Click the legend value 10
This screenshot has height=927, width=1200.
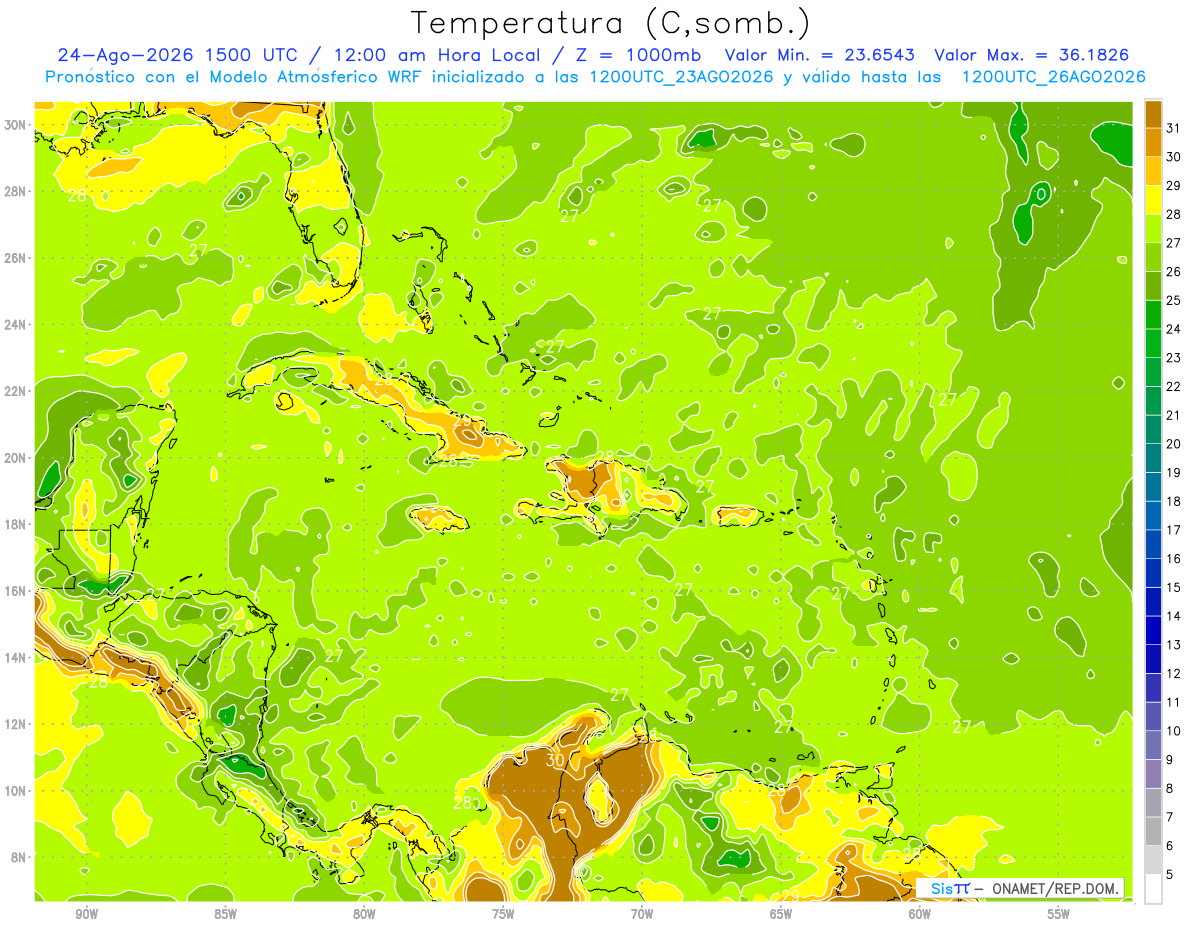tap(1173, 731)
